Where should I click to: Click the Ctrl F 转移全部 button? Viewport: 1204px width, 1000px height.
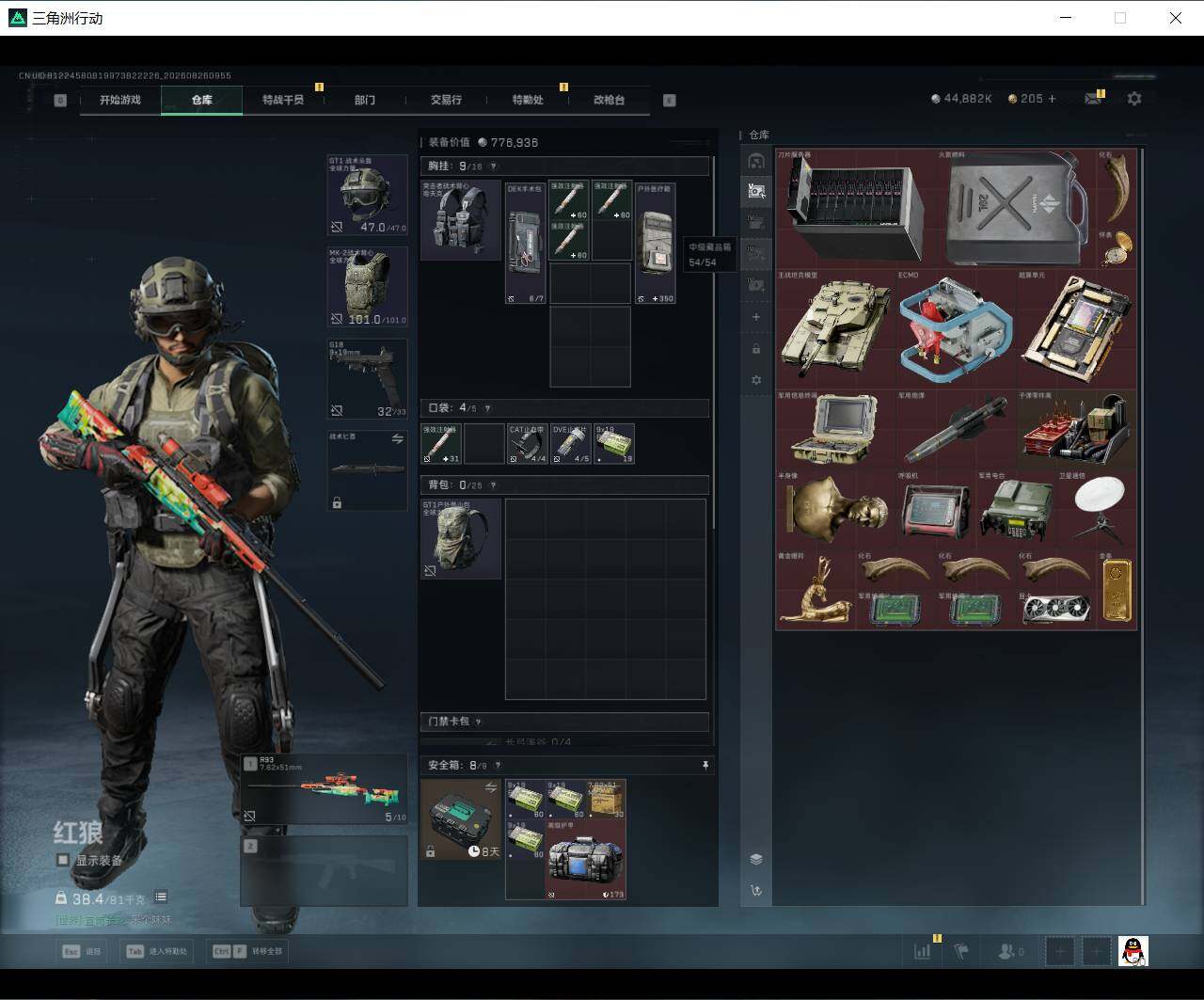pos(247,951)
